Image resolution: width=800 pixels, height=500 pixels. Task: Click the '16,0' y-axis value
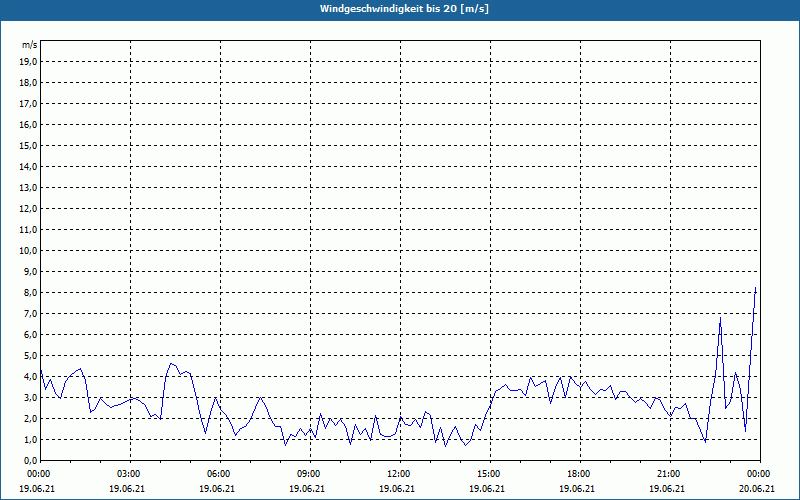point(29,124)
